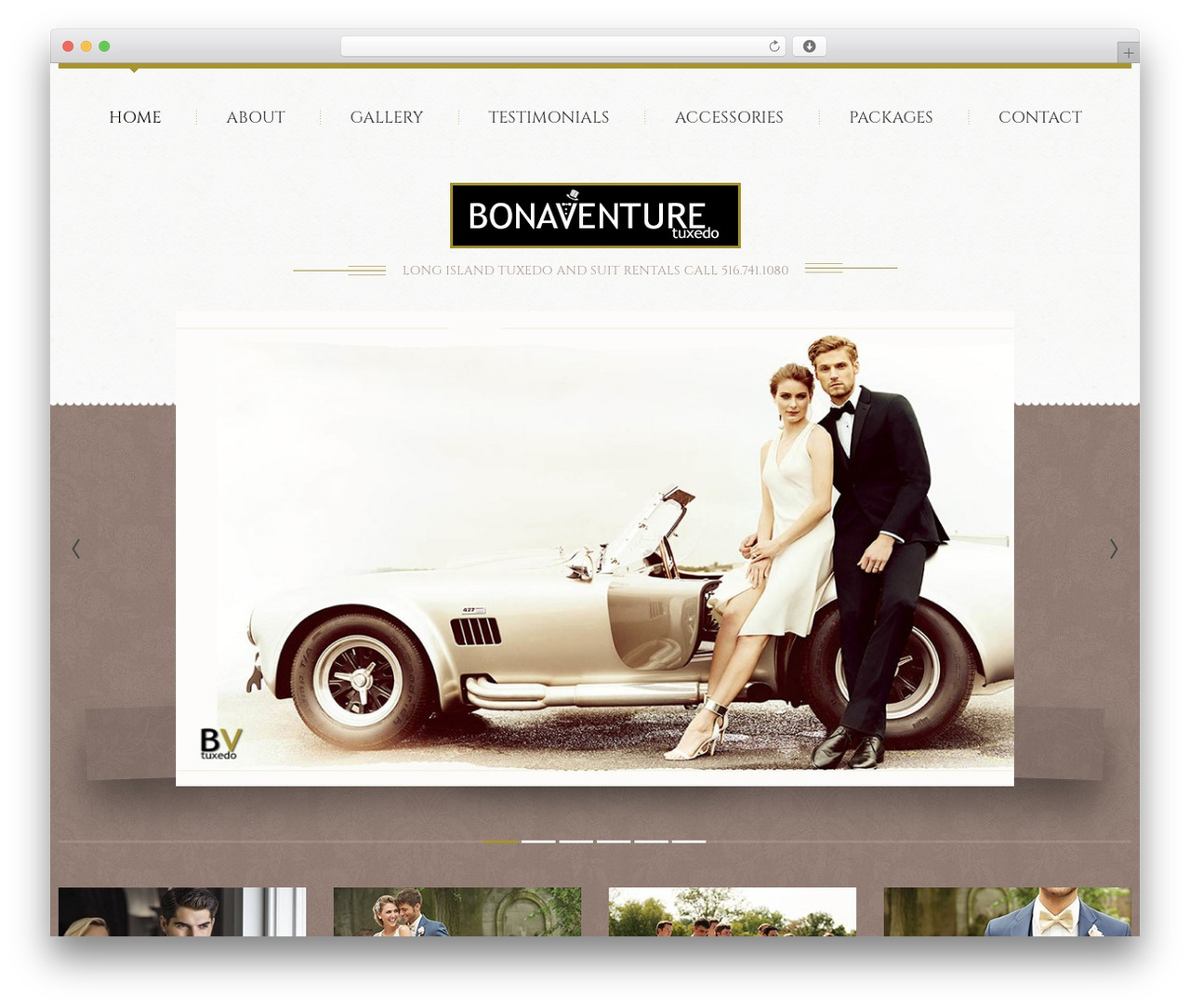Go to the ABOUT page

coord(256,117)
